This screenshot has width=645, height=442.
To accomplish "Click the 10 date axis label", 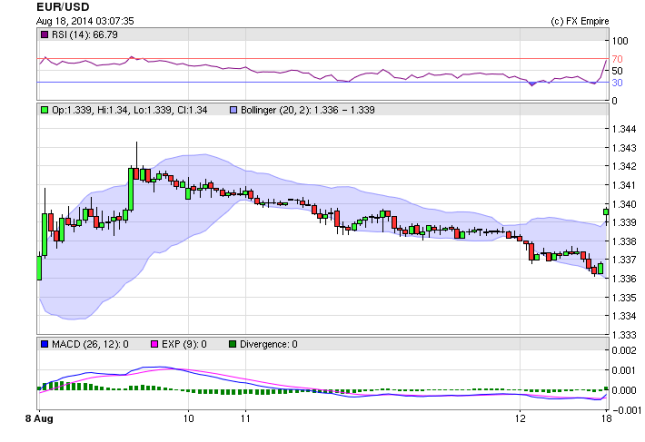I will click(188, 419).
